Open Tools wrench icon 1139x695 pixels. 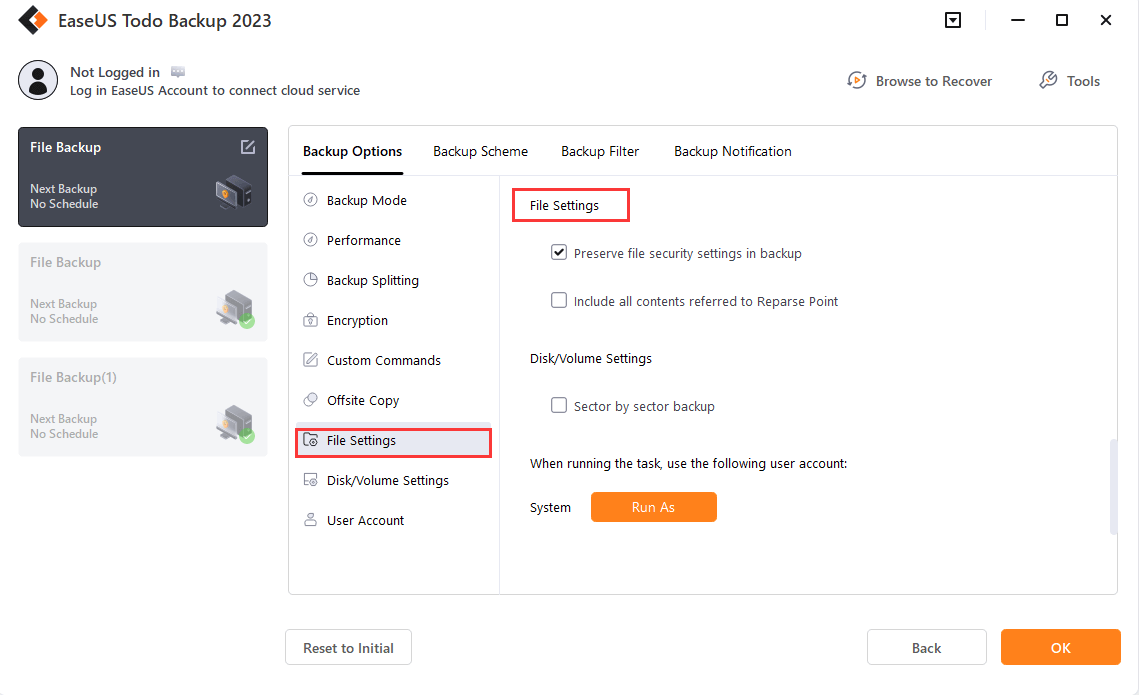[x=1048, y=81]
